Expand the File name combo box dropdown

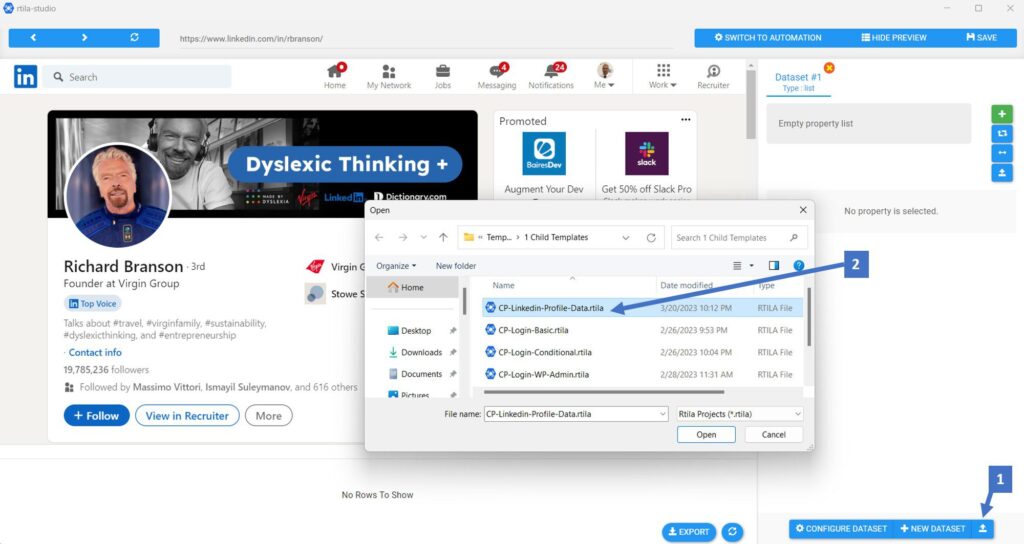(x=663, y=414)
